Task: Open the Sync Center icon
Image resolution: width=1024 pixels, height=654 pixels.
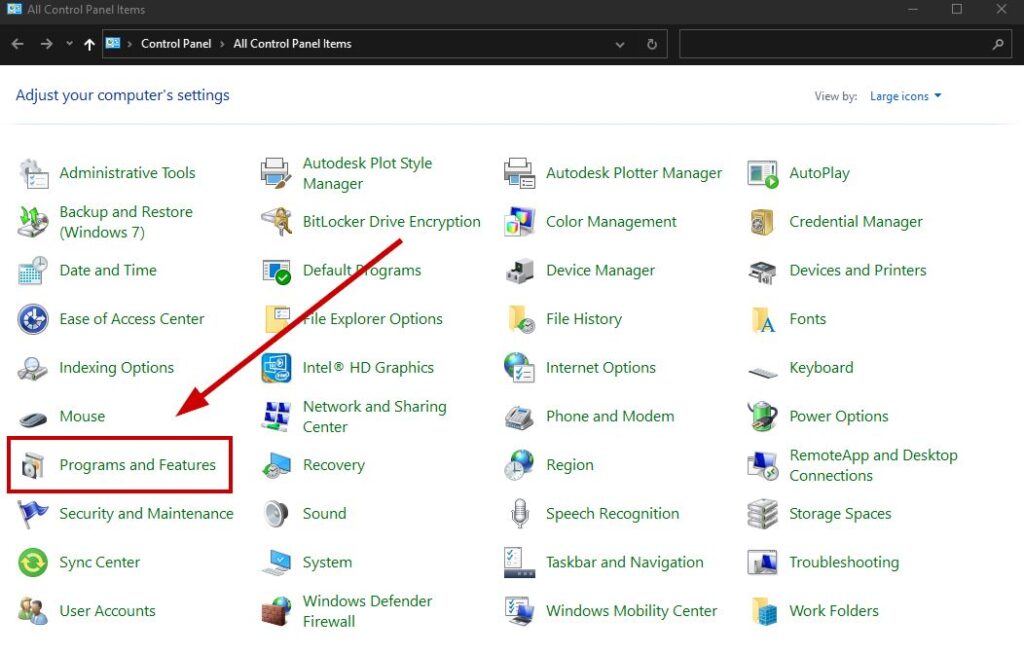Action: pos(33,563)
